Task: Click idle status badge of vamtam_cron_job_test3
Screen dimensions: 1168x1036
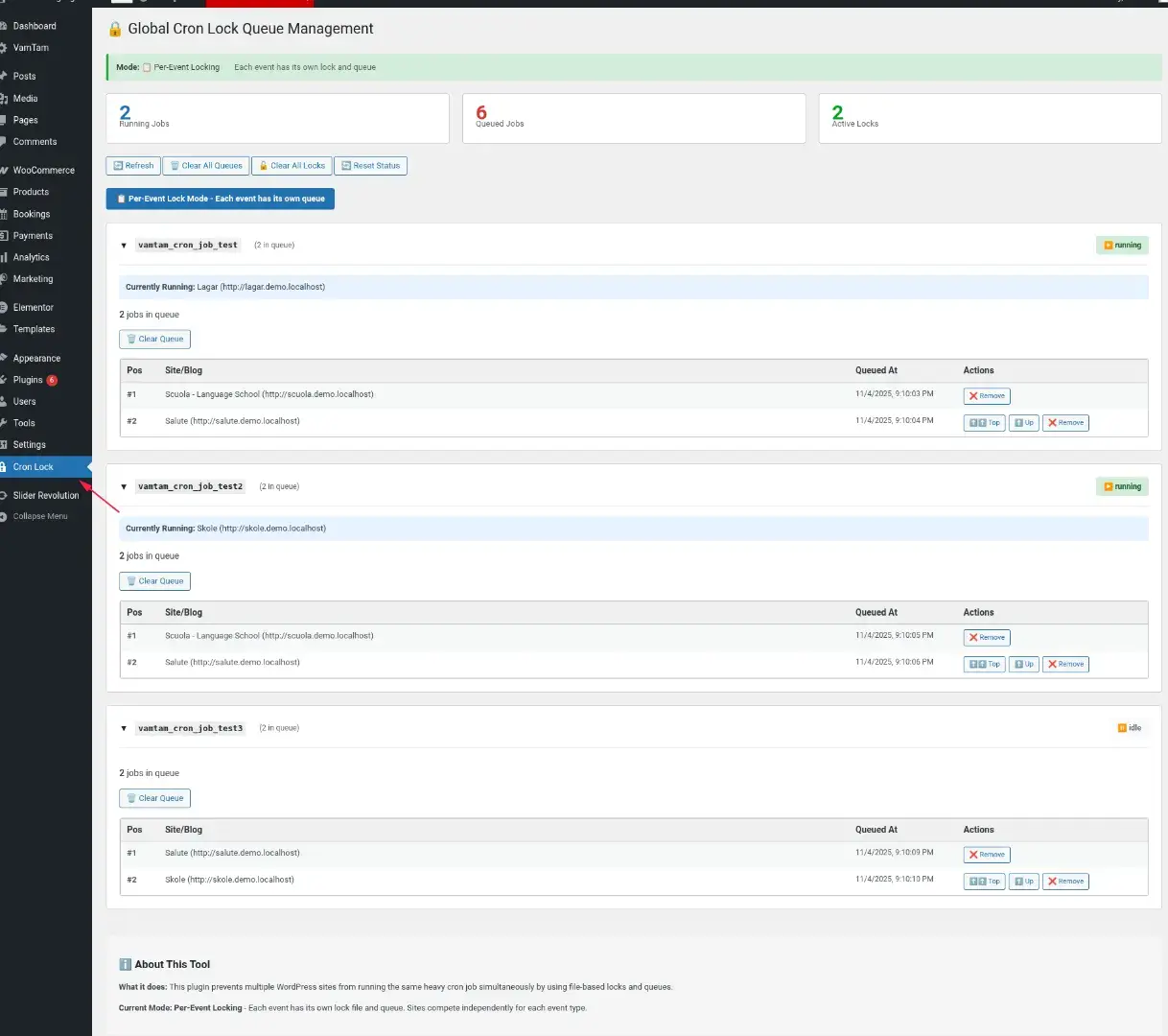Action: click(1129, 728)
